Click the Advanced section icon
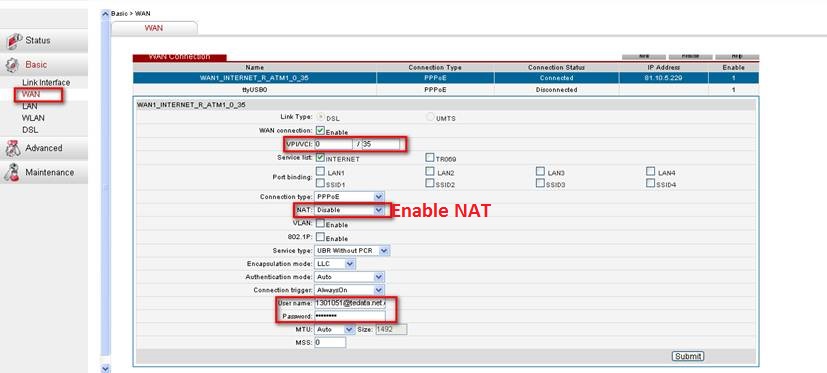This screenshot has width=827, height=373. [13, 148]
